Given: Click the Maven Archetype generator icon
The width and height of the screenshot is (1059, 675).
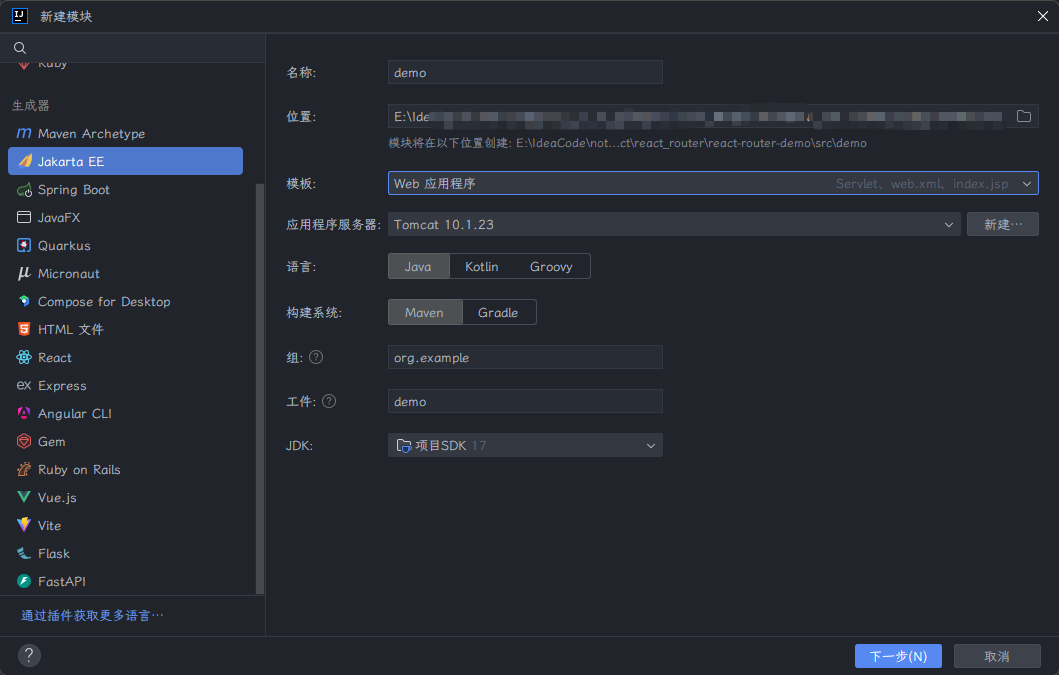Looking at the screenshot, I should (24, 133).
